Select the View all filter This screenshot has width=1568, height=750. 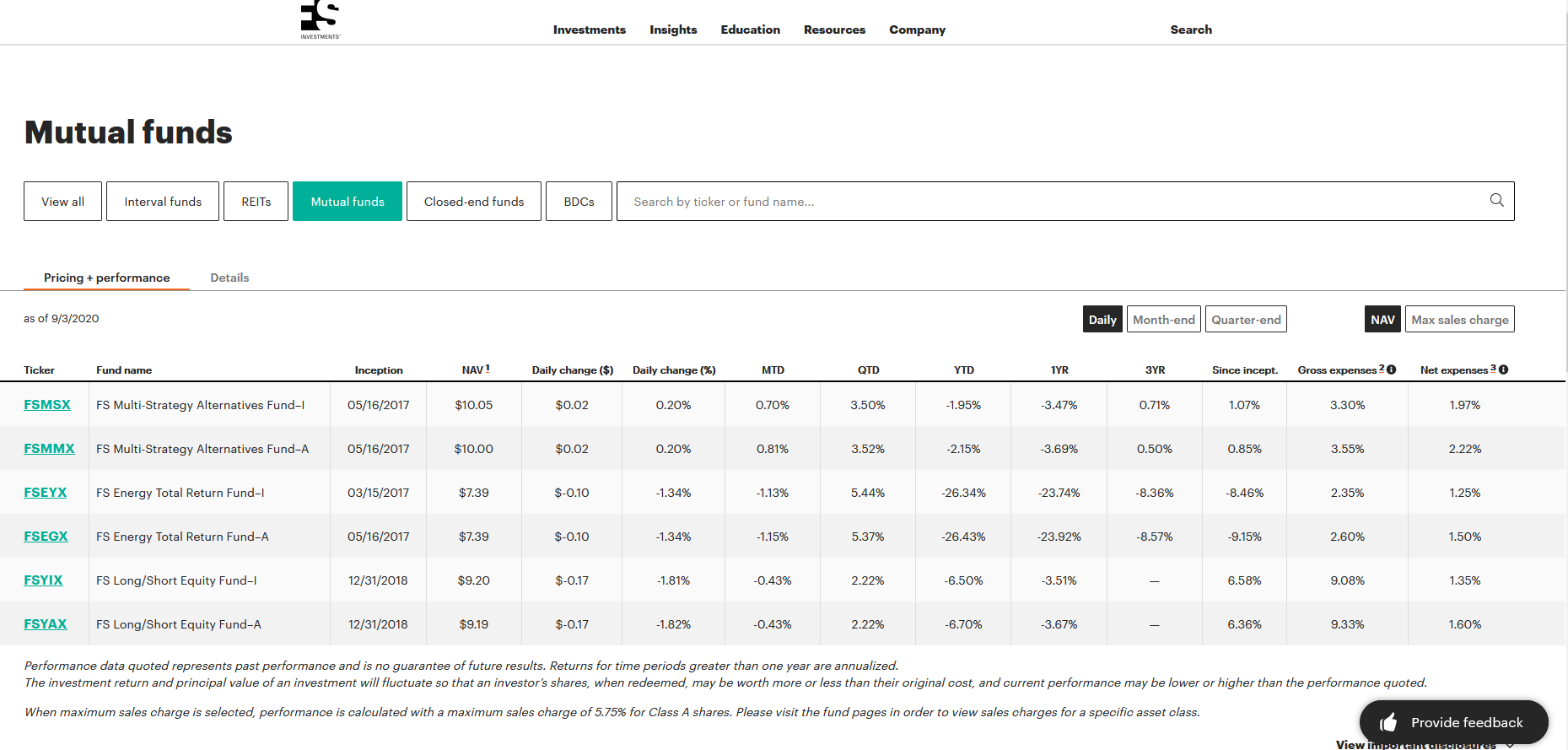pos(62,202)
